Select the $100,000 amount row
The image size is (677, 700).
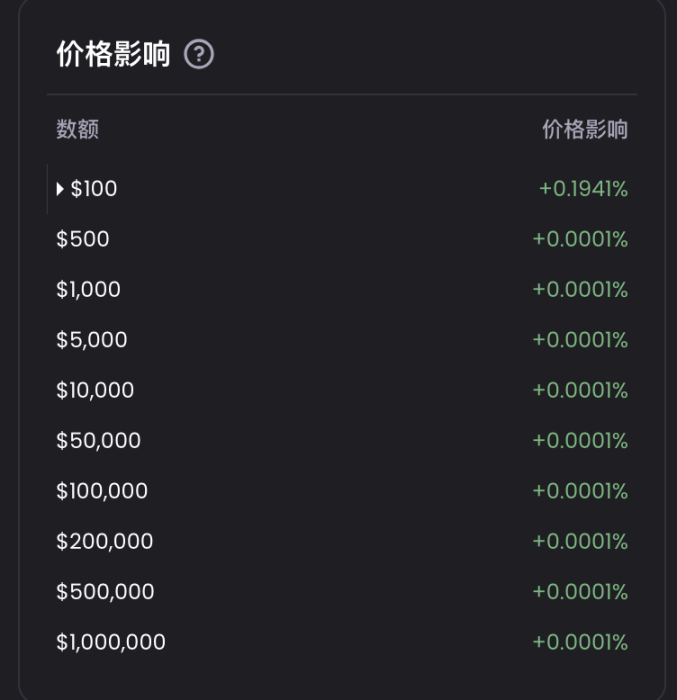102,491
